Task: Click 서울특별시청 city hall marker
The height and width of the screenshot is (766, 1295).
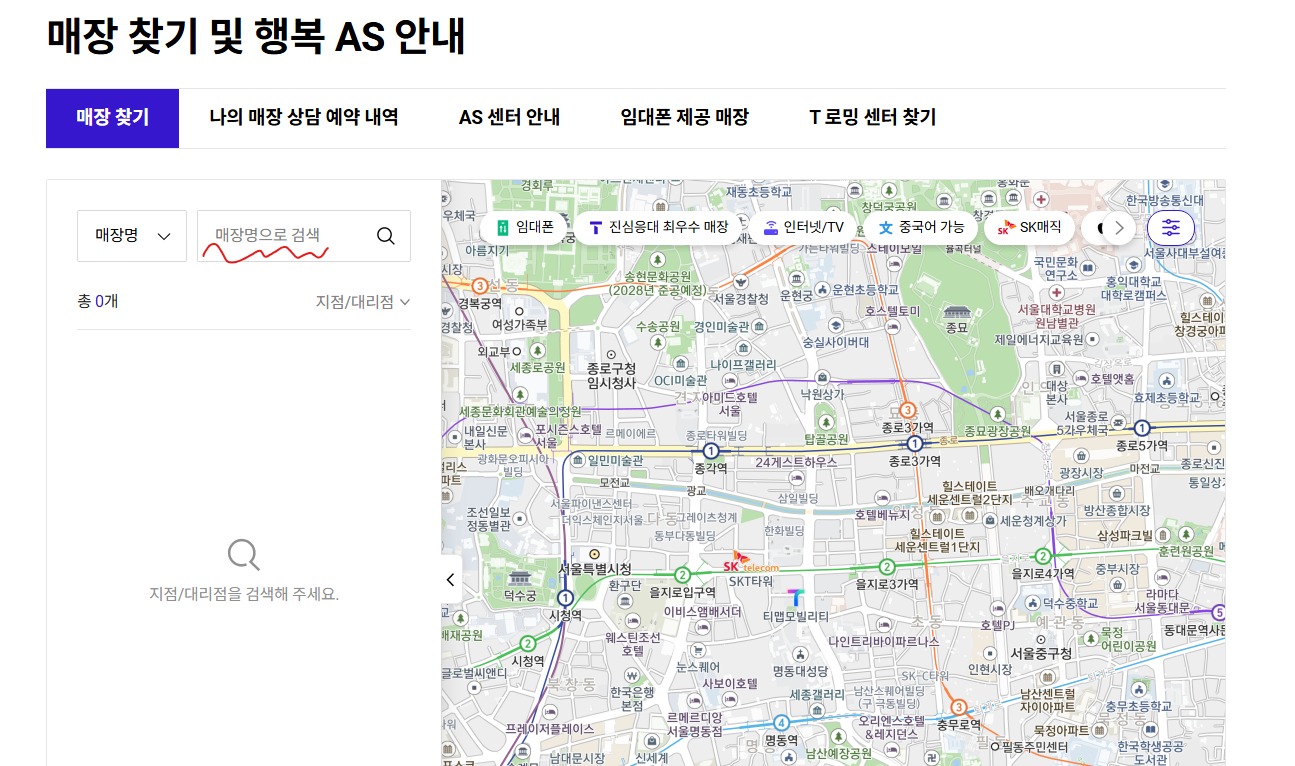Action: pyautogui.click(x=594, y=553)
